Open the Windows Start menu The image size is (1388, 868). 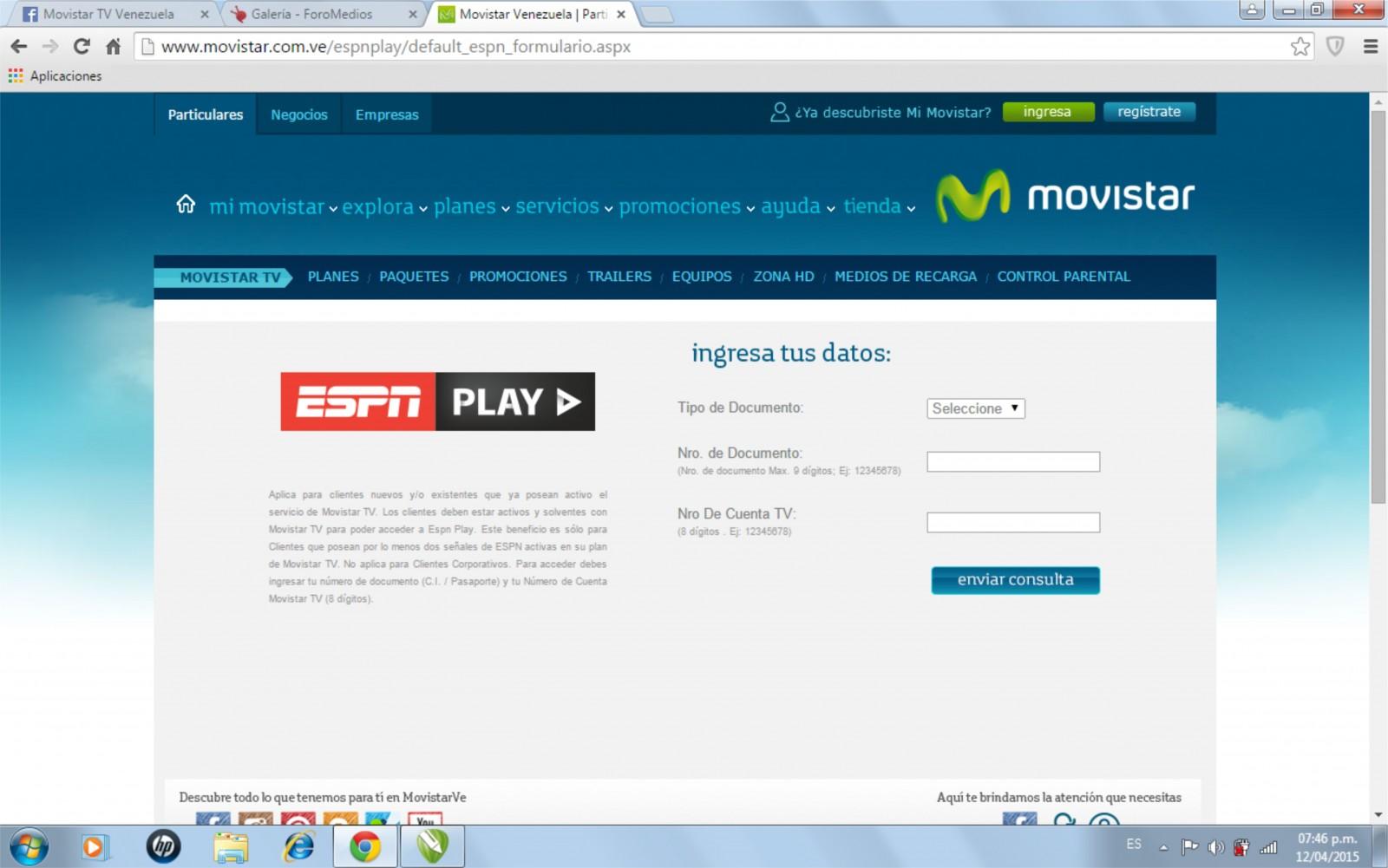pyautogui.click(x=29, y=846)
